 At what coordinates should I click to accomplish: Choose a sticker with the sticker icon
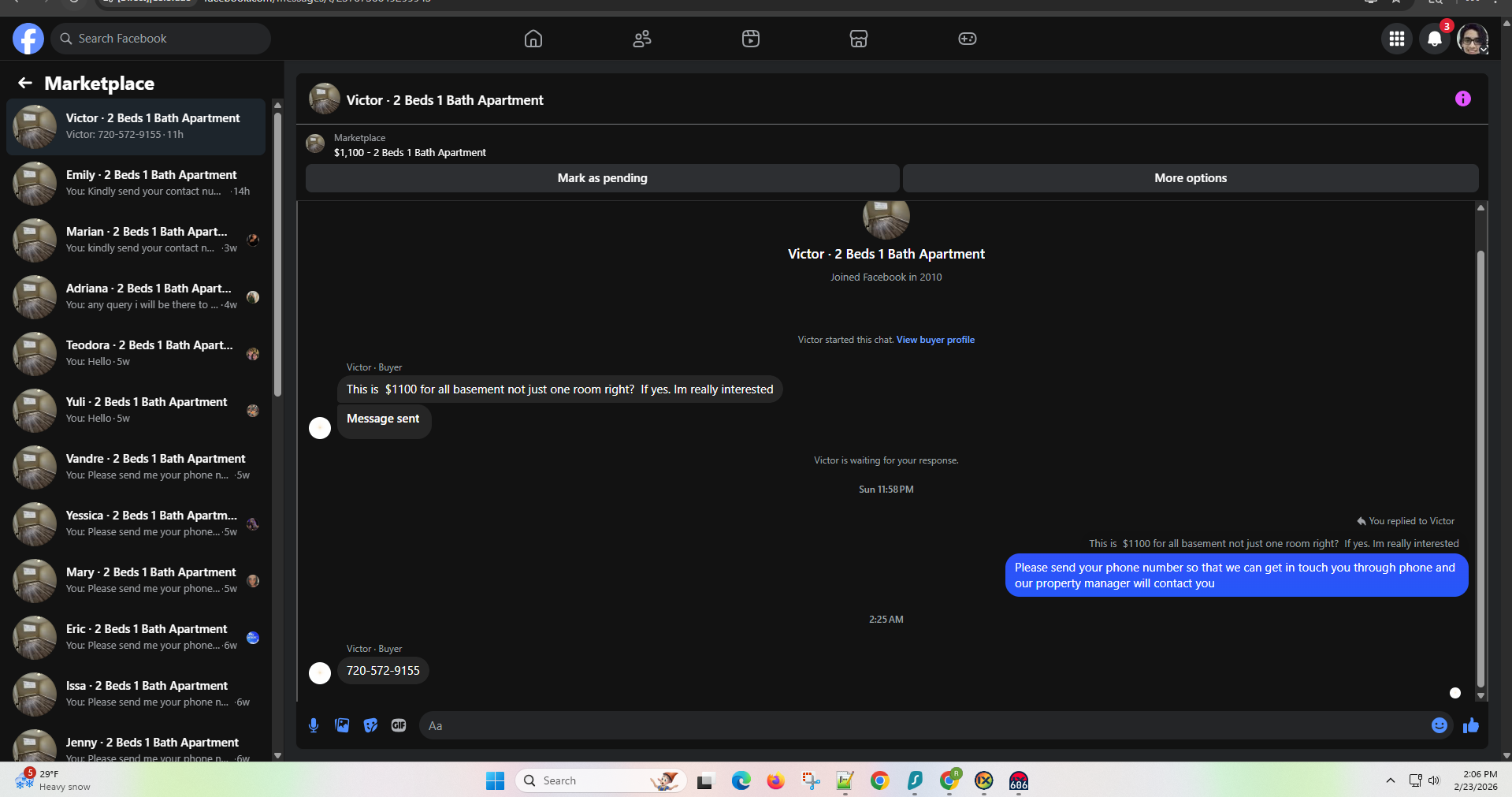370,725
